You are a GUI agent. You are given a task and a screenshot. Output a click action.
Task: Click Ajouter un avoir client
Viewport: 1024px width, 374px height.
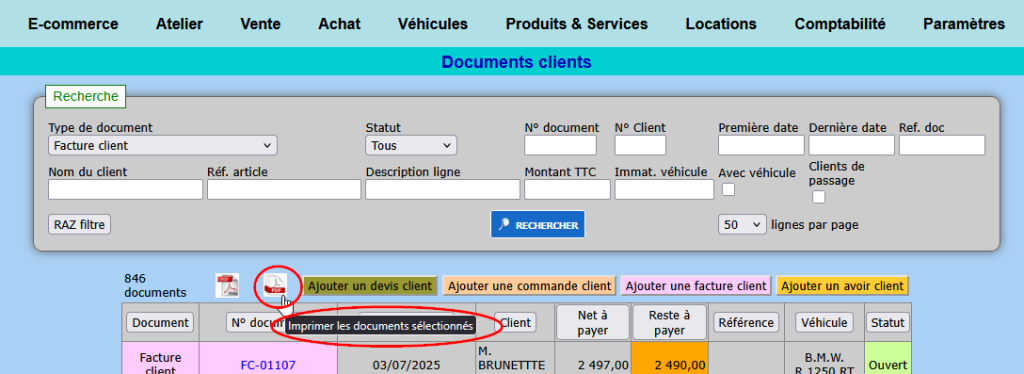click(842, 286)
